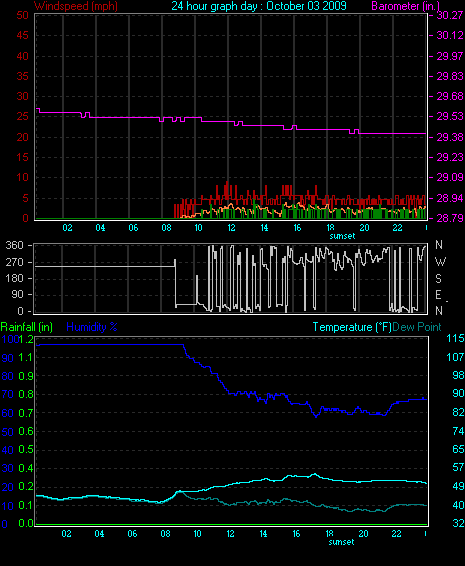The image size is (465, 566).
Task: Click hour label 06 under temperature chart
Action: coord(132,534)
